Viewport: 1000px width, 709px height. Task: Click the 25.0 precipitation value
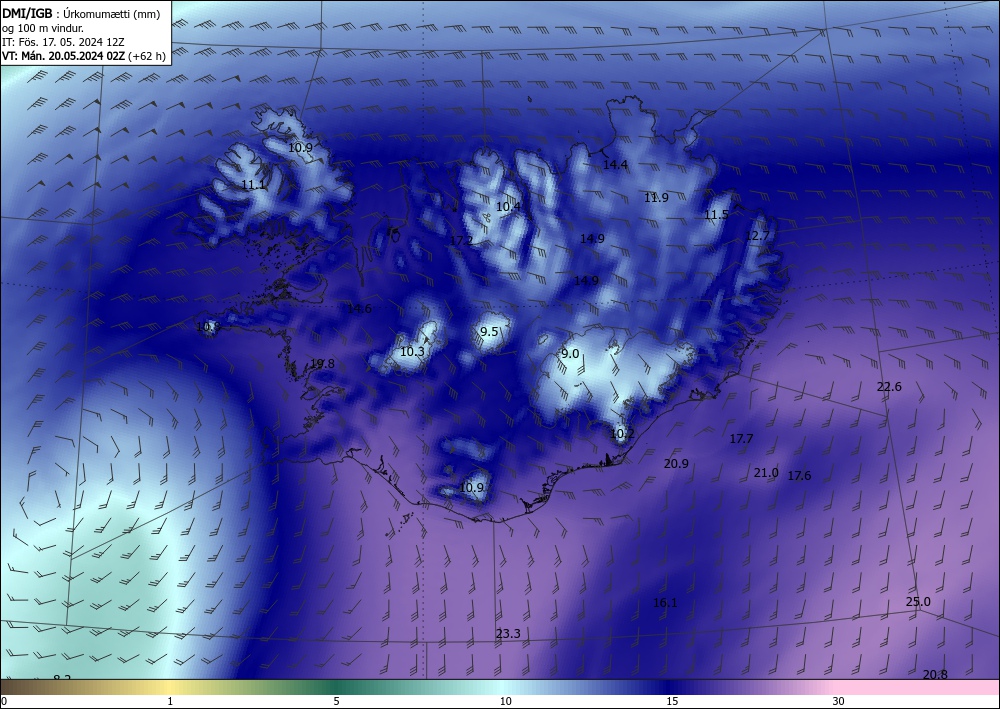pyautogui.click(x=918, y=601)
